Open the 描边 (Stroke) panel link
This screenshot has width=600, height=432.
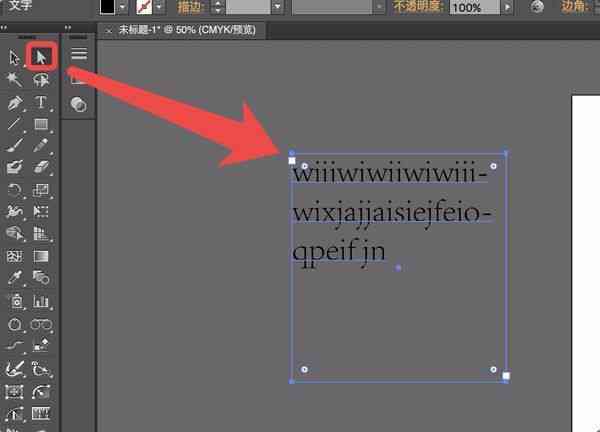(x=189, y=7)
